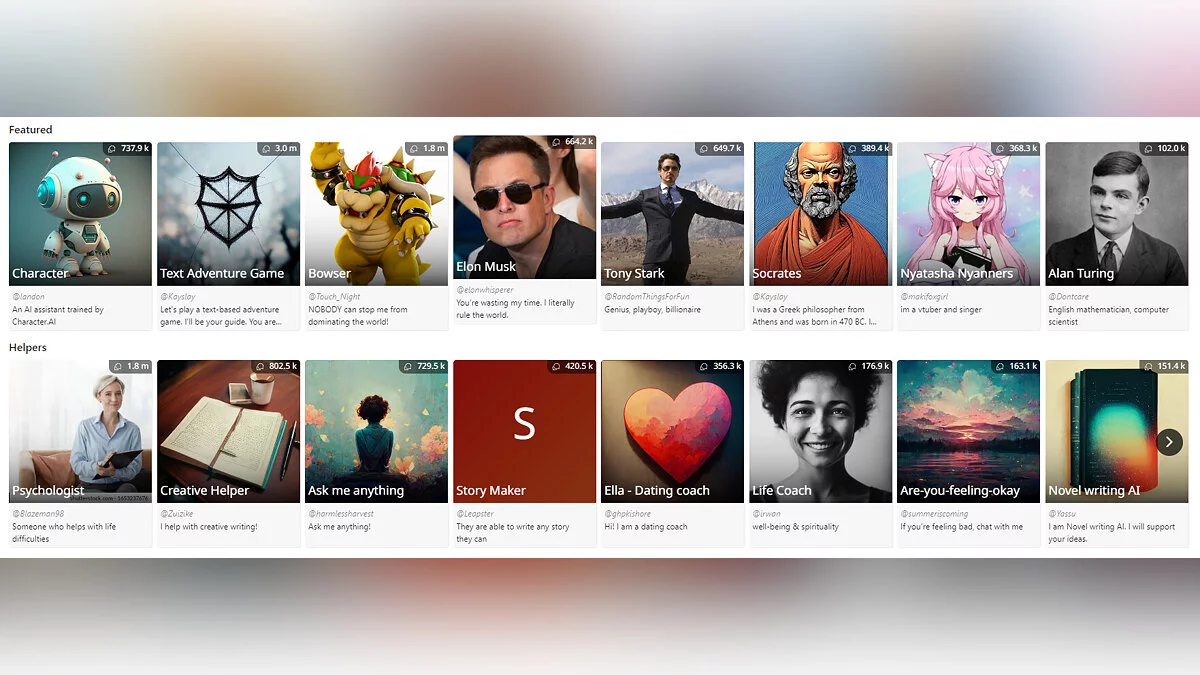
Task: Open the Story Maker red card
Action: click(524, 453)
